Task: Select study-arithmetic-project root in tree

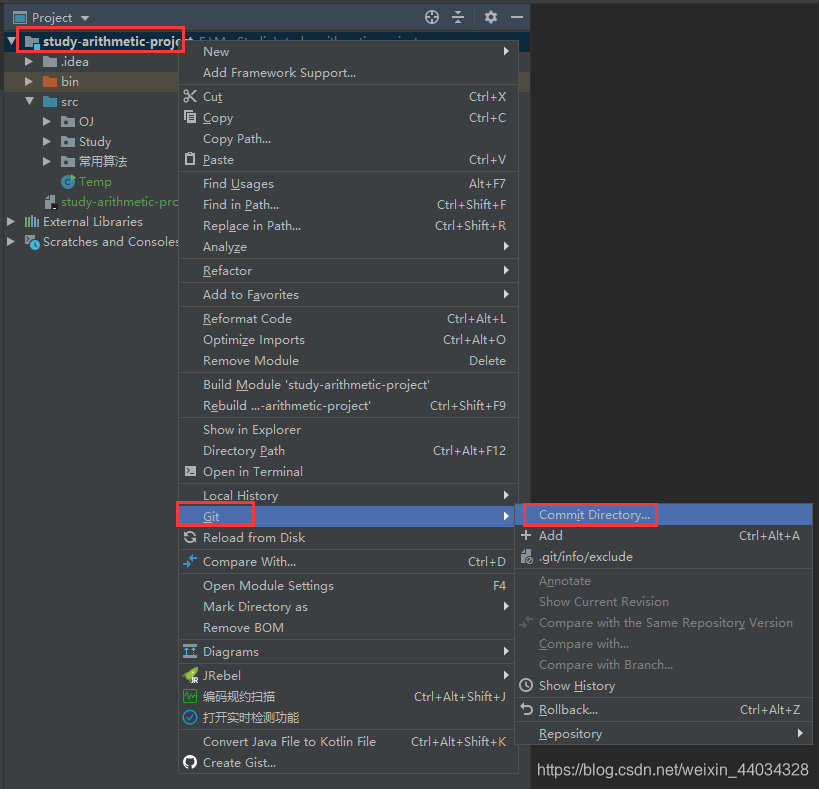Action: pos(111,41)
